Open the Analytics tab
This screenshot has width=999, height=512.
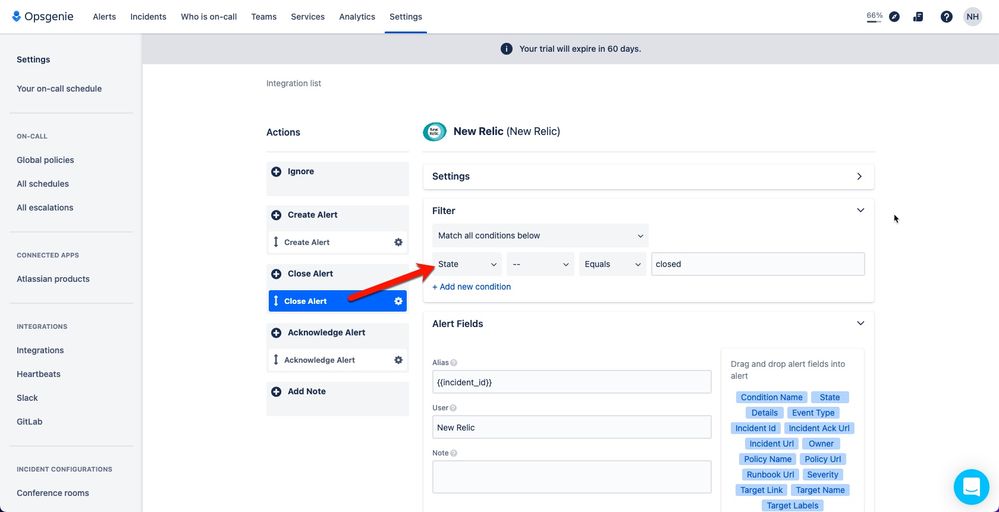(357, 17)
